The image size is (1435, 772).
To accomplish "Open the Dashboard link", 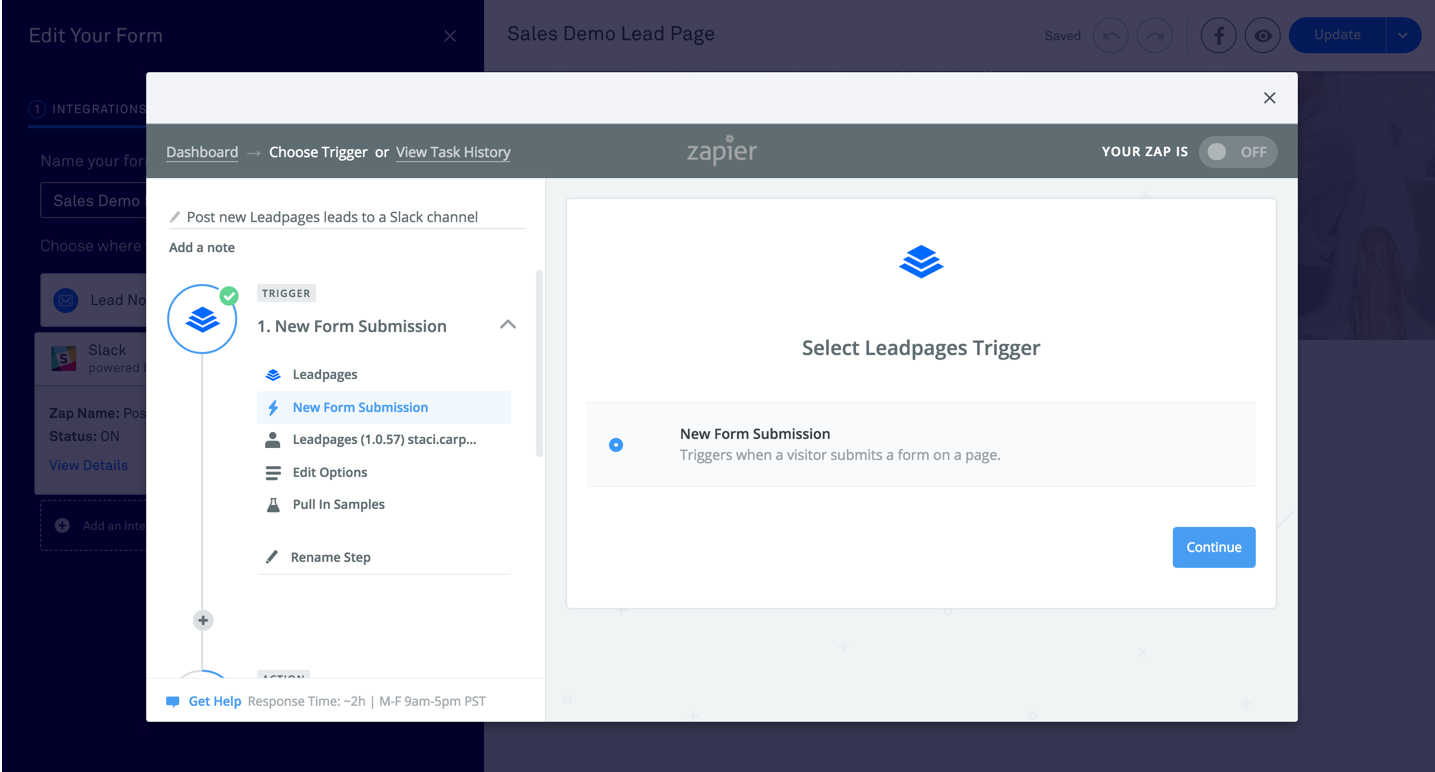I will pos(202,152).
